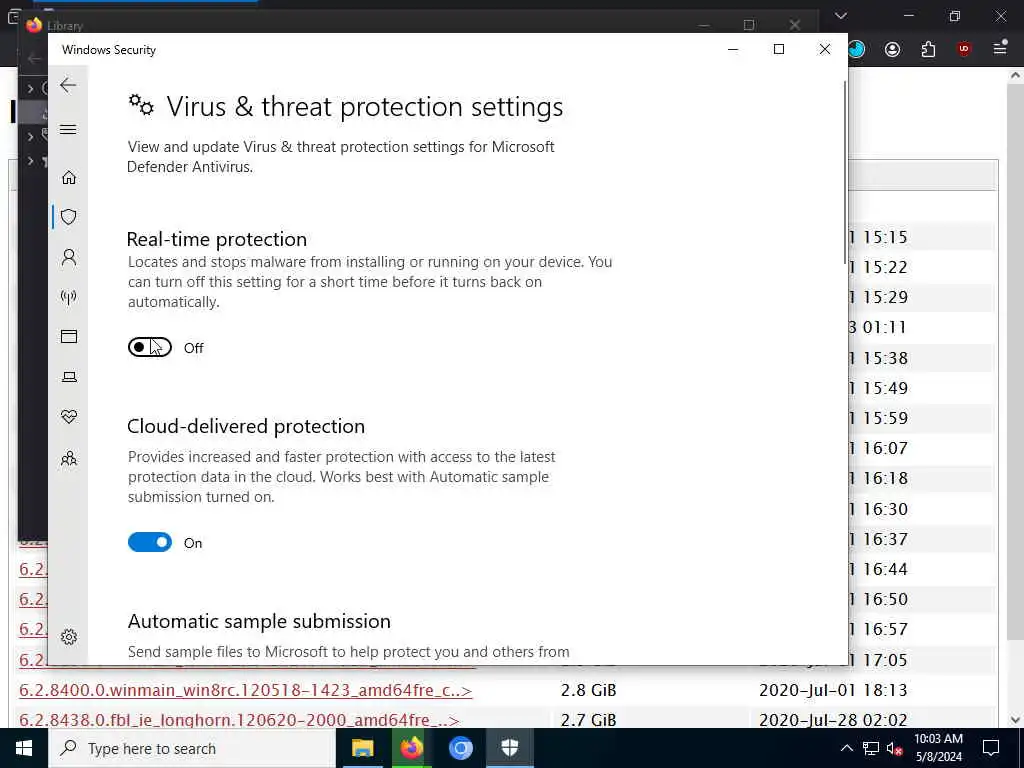The width and height of the screenshot is (1024, 768).
Task: Switch to Firefox in the taskbar
Action: click(x=411, y=748)
